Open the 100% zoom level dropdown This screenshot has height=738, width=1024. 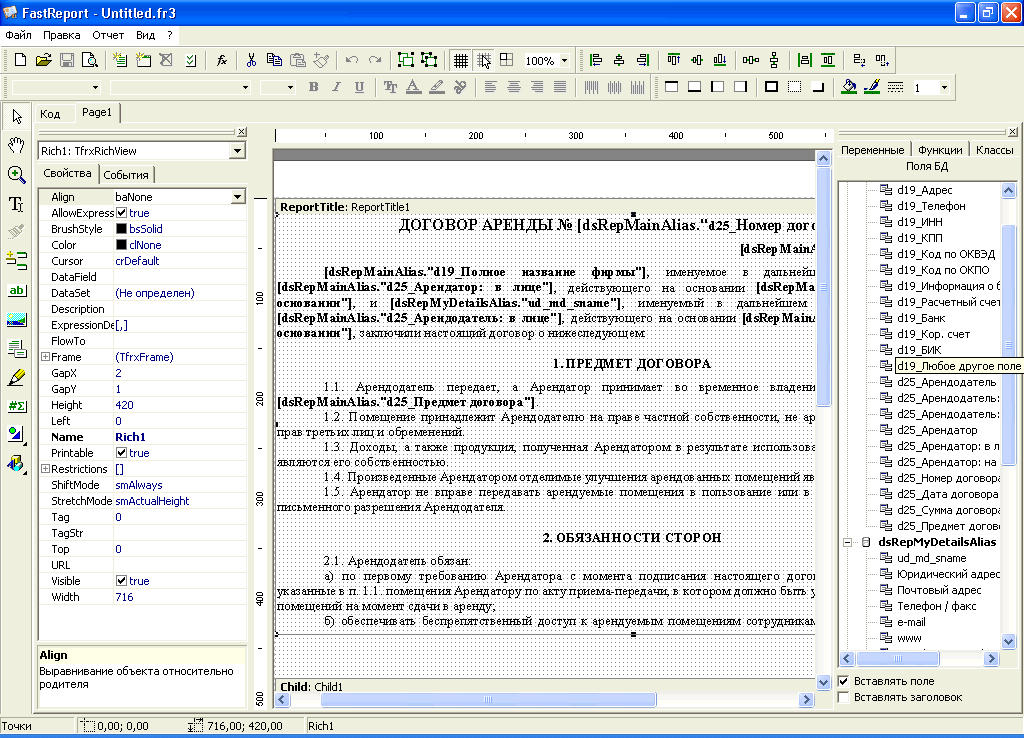click(564, 61)
